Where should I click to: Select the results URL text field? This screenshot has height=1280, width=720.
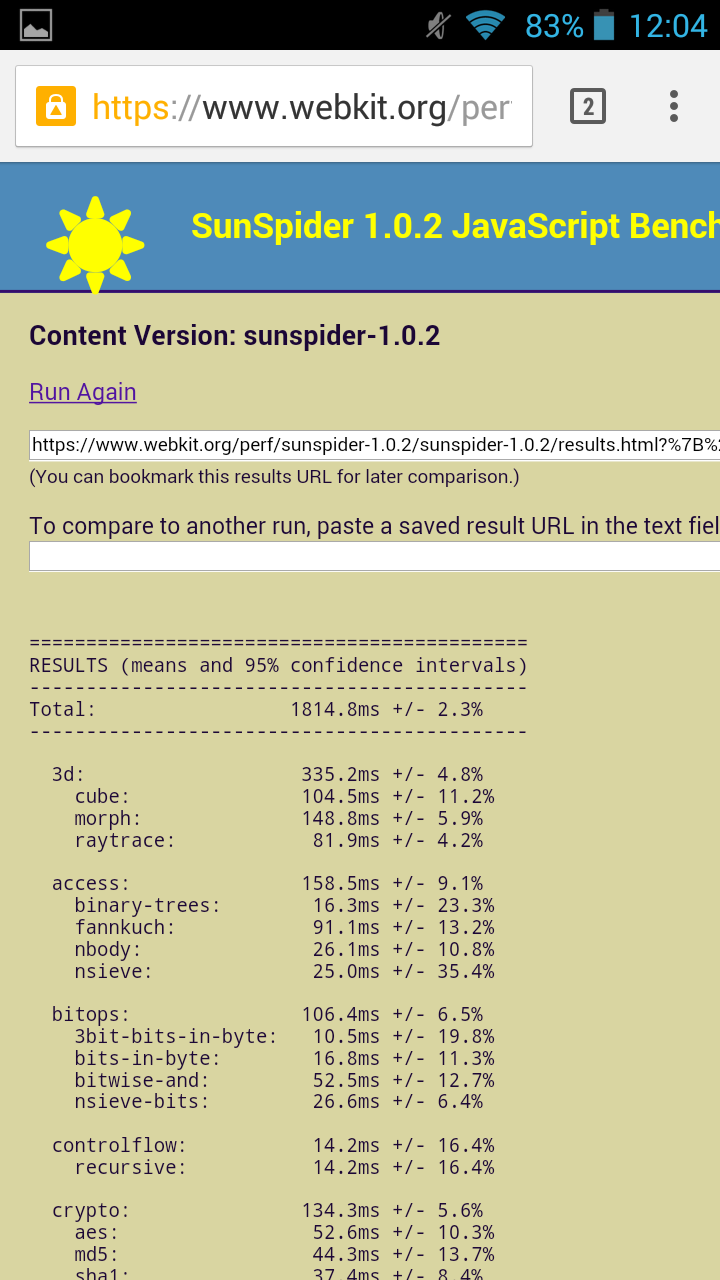coord(375,445)
